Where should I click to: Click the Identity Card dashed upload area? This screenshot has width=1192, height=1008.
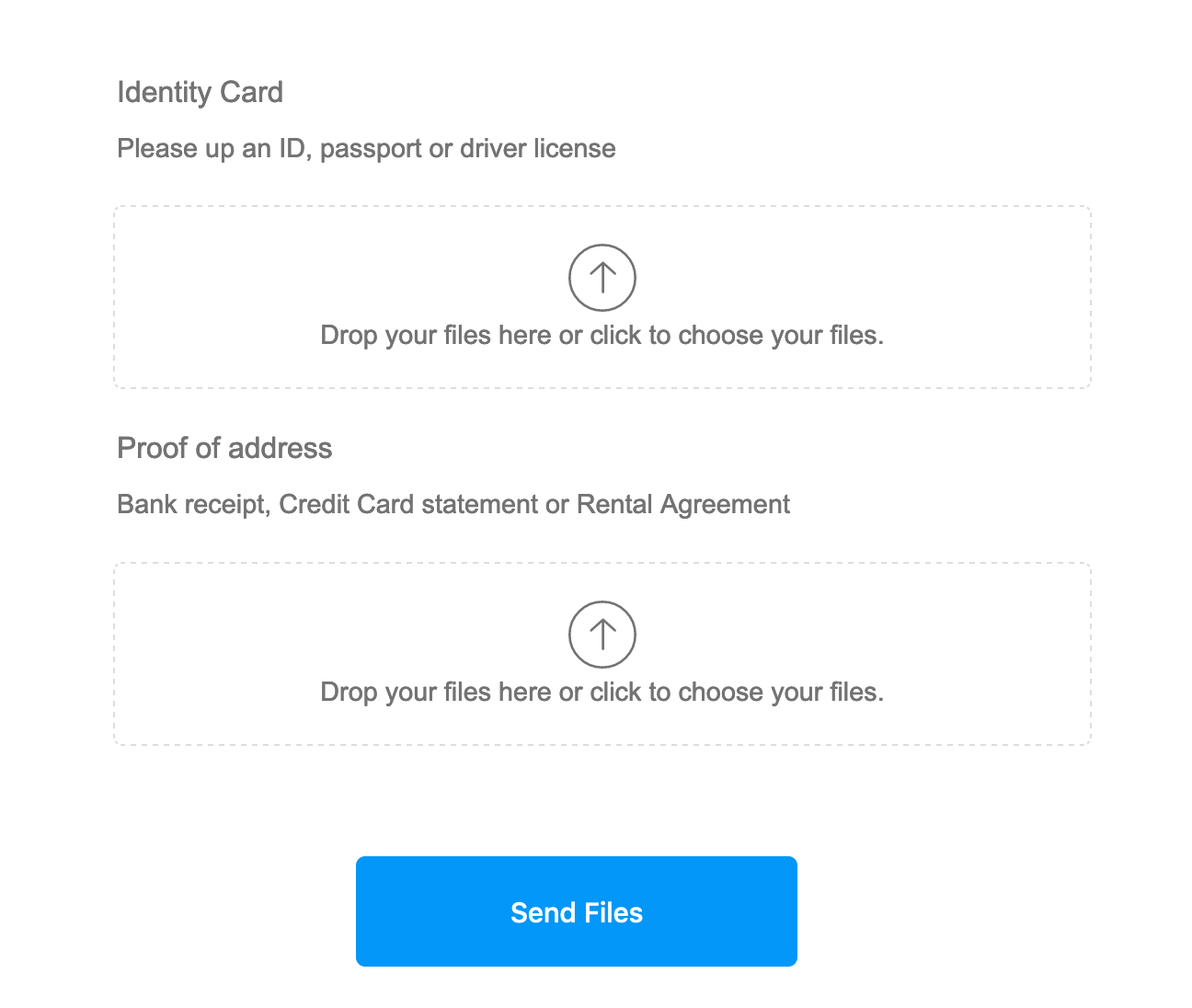tap(602, 297)
